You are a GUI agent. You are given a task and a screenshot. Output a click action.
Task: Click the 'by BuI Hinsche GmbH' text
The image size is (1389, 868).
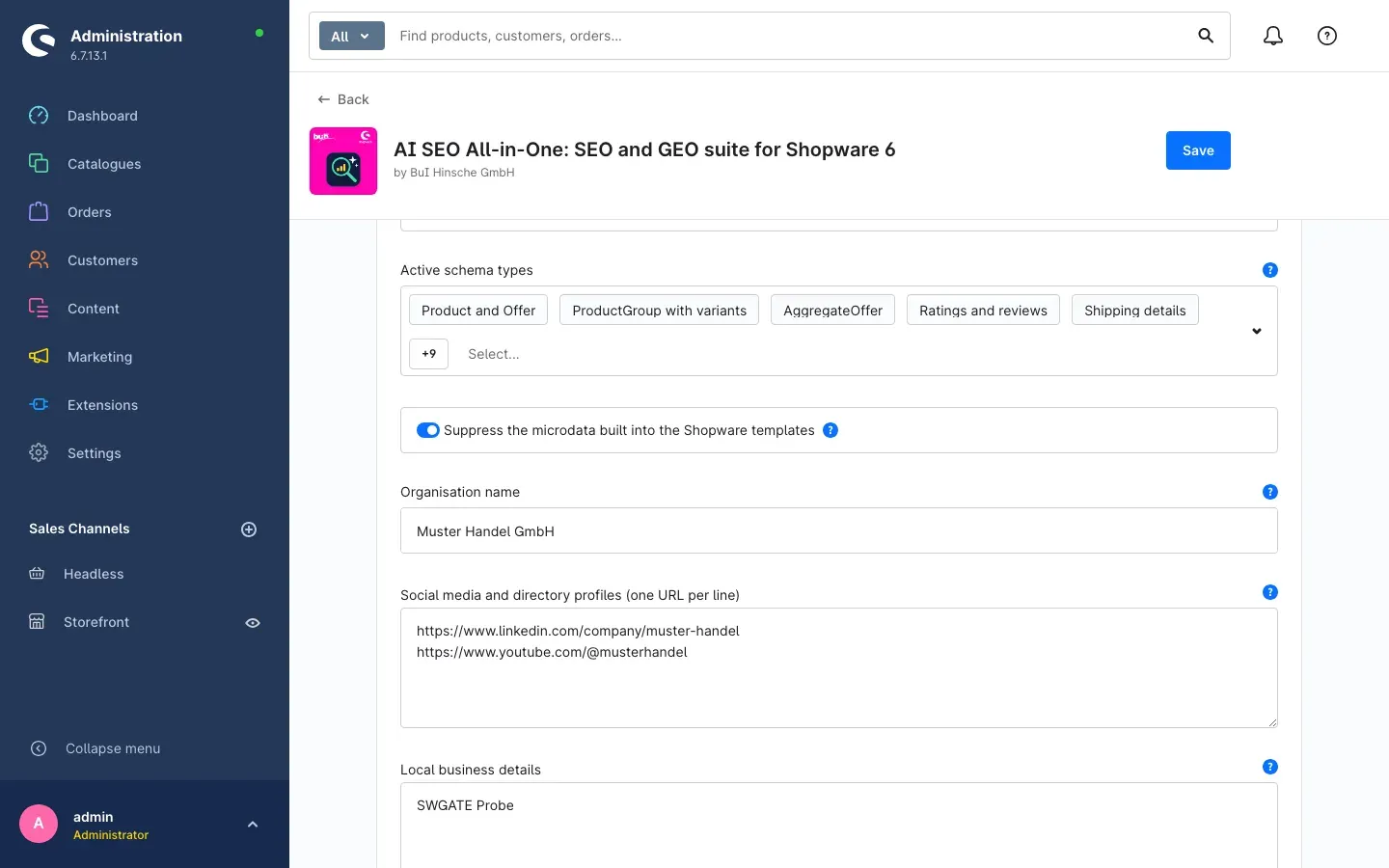coord(454,173)
